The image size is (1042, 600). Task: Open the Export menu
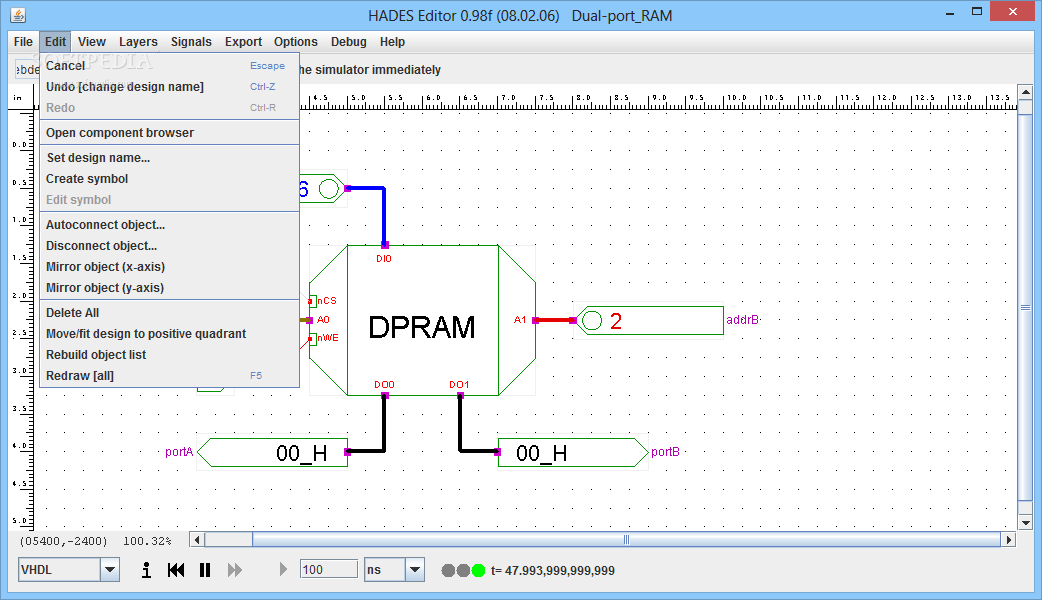click(x=243, y=42)
